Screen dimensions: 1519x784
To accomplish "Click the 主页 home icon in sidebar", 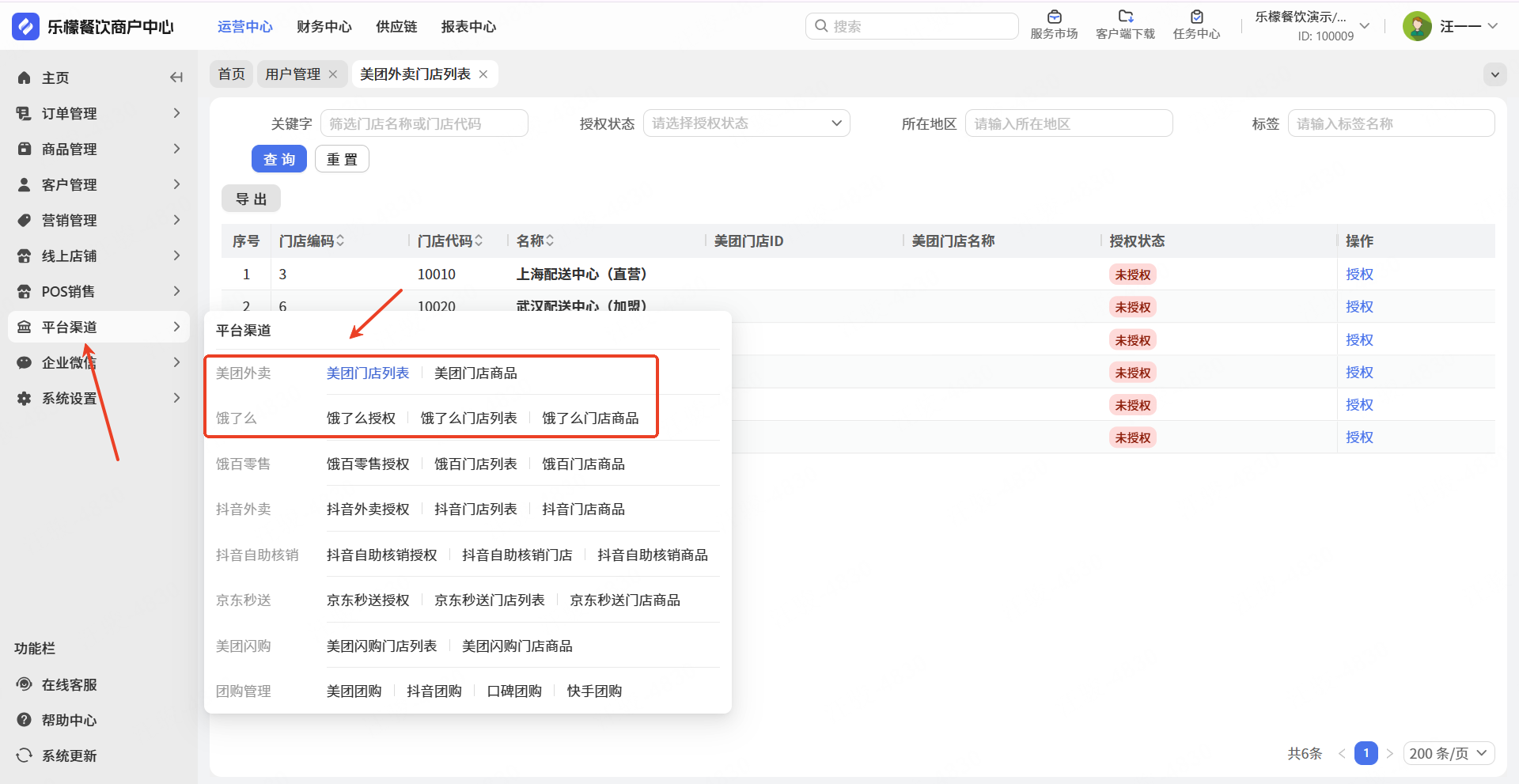I will [x=25, y=78].
